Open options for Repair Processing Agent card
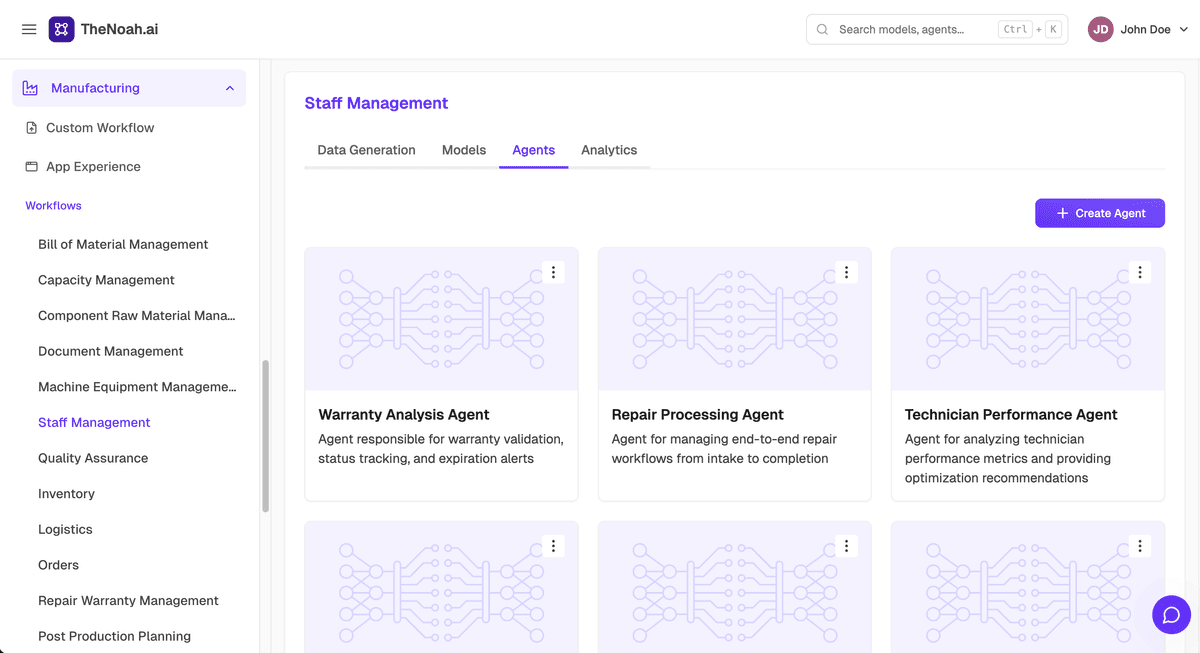 (x=846, y=272)
